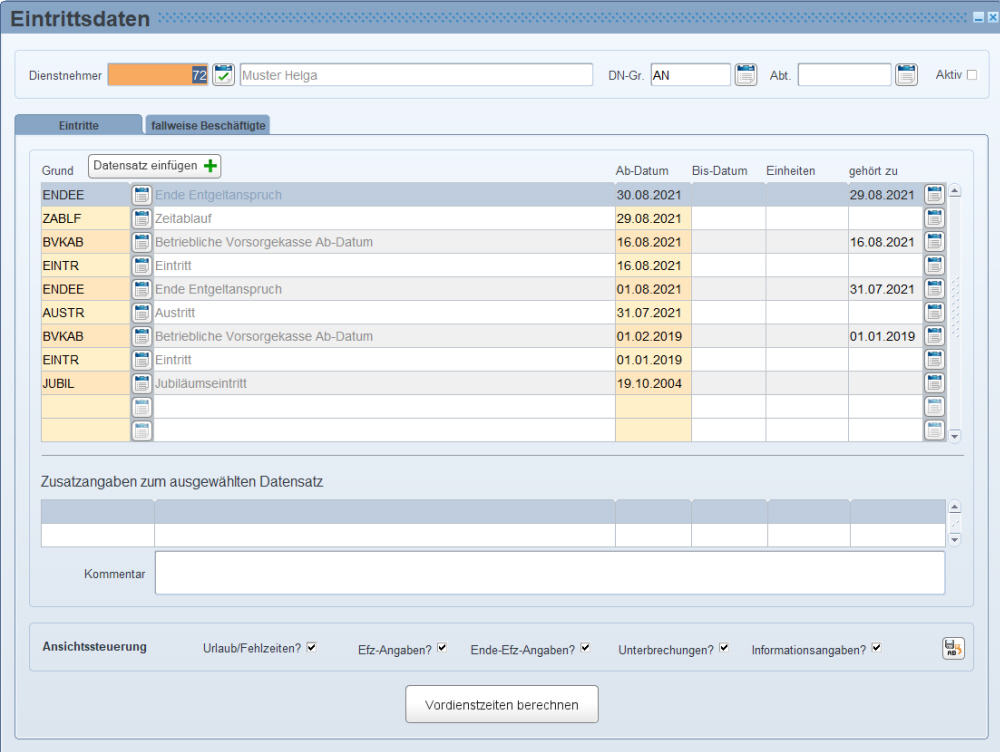Open Grund lookup icon in JUBIL row
The height and width of the screenshot is (752, 1000).
click(x=142, y=383)
